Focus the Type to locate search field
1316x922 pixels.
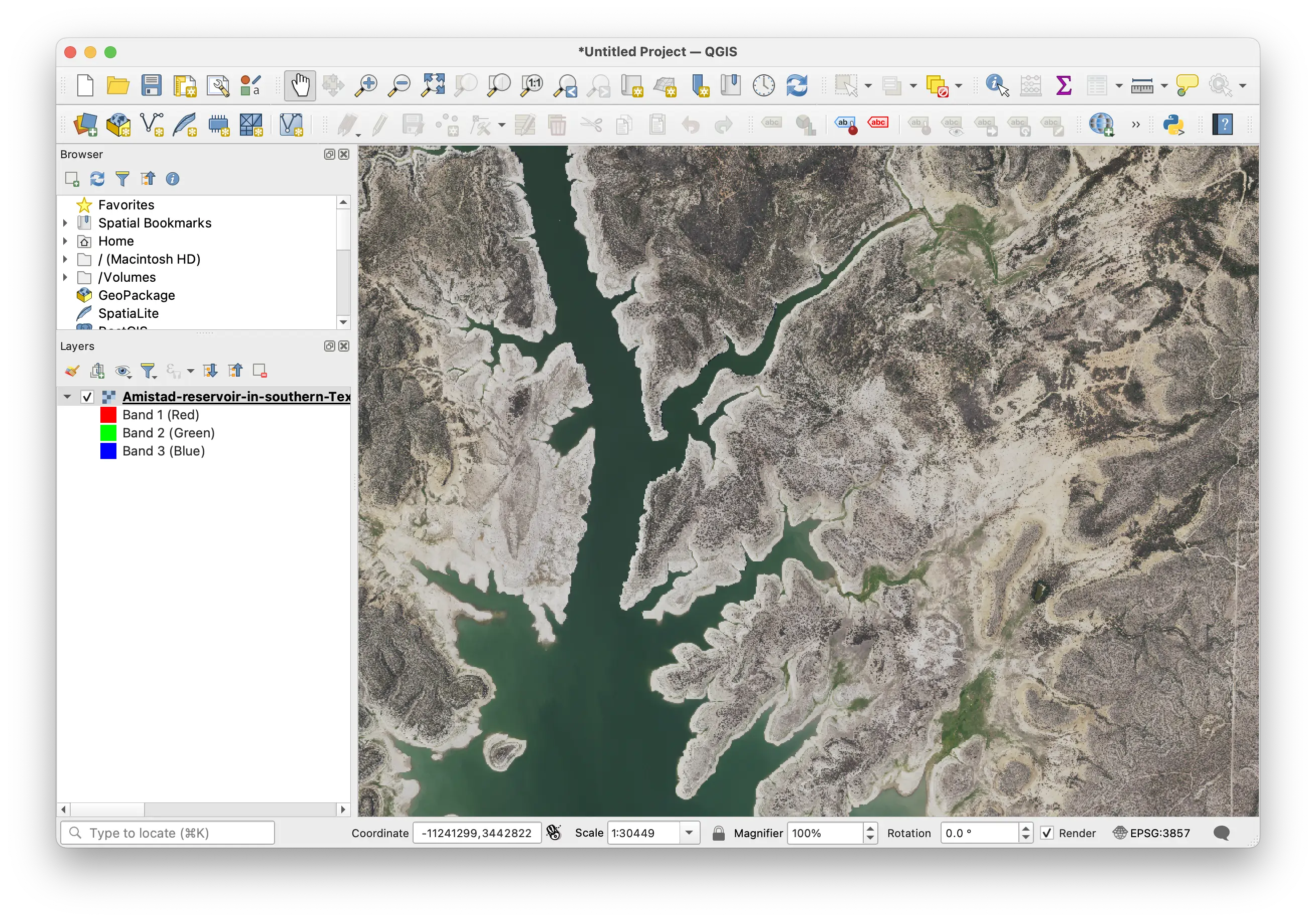coord(167,833)
